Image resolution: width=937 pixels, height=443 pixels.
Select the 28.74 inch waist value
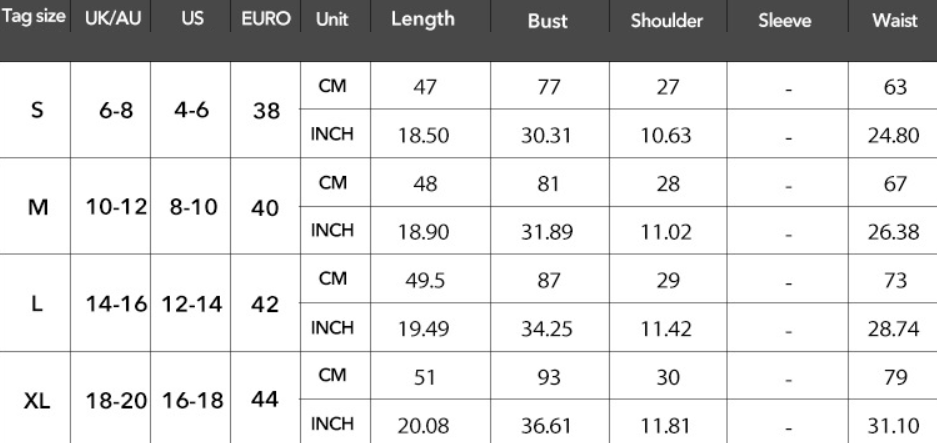(895, 327)
